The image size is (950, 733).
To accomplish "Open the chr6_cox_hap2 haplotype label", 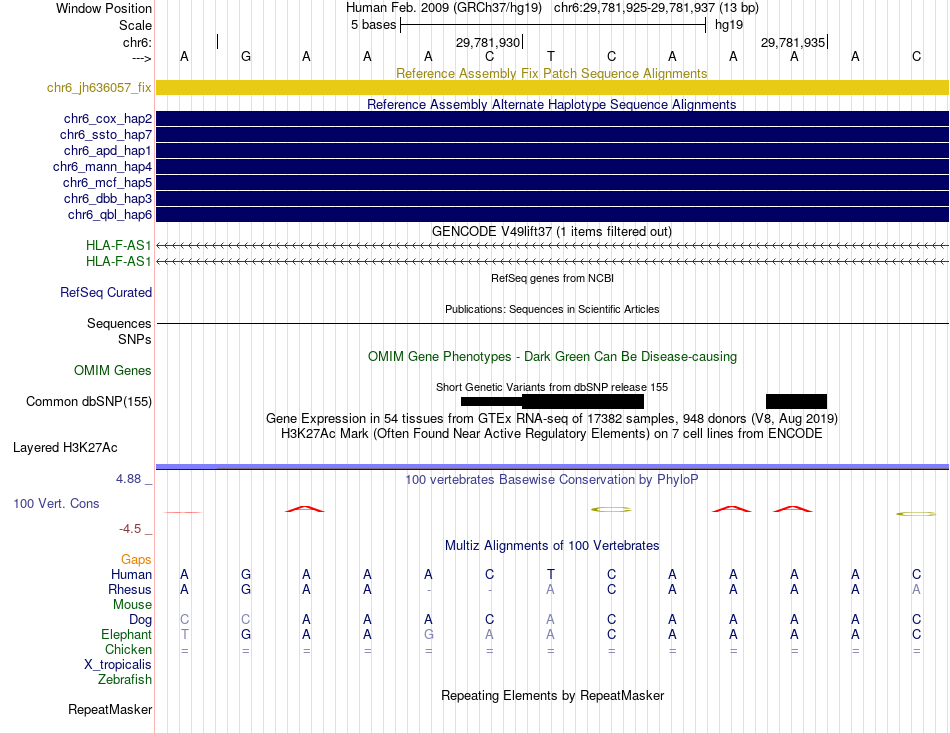I will pos(108,119).
